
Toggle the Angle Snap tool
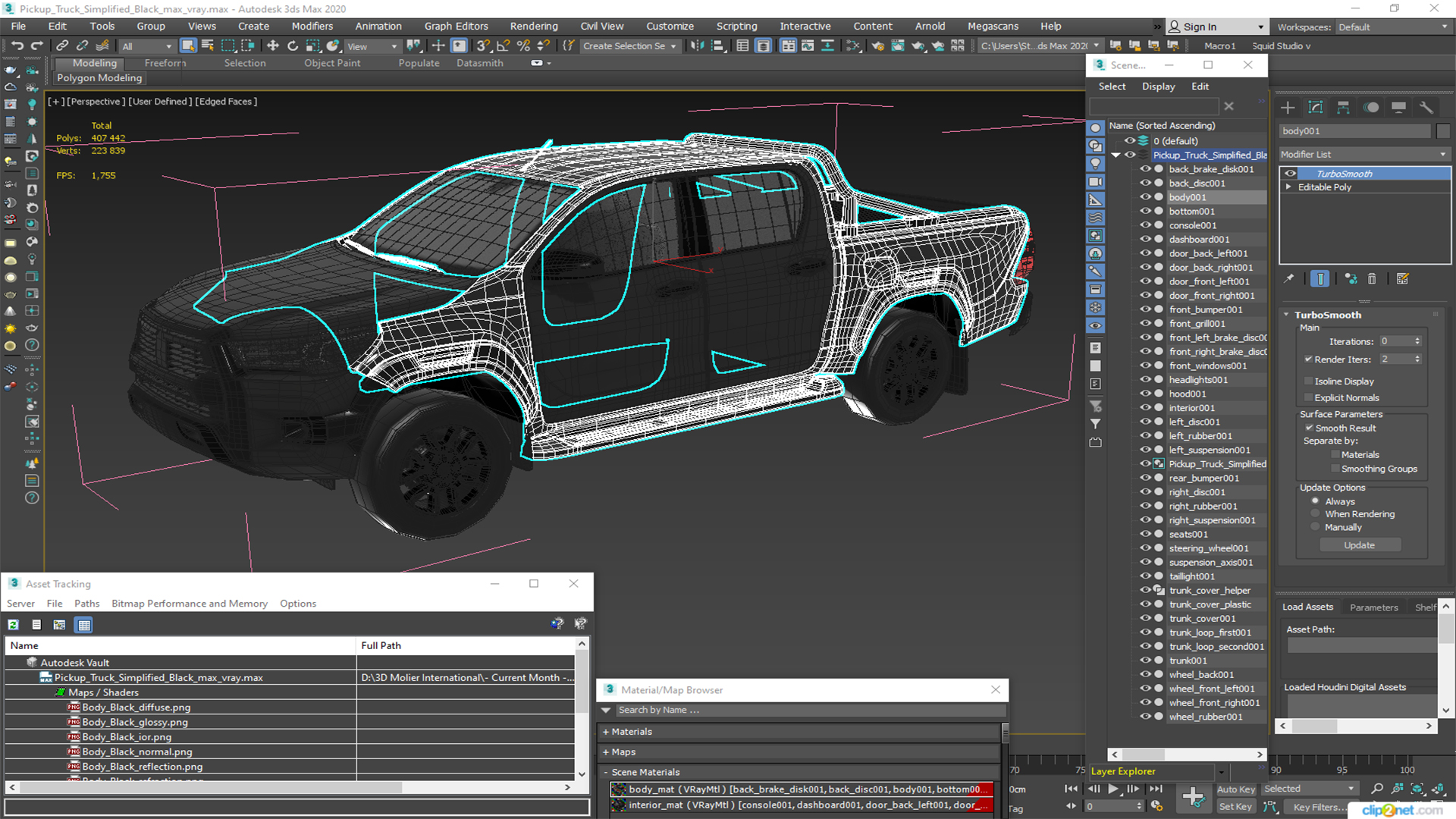[x=504, y=46]
